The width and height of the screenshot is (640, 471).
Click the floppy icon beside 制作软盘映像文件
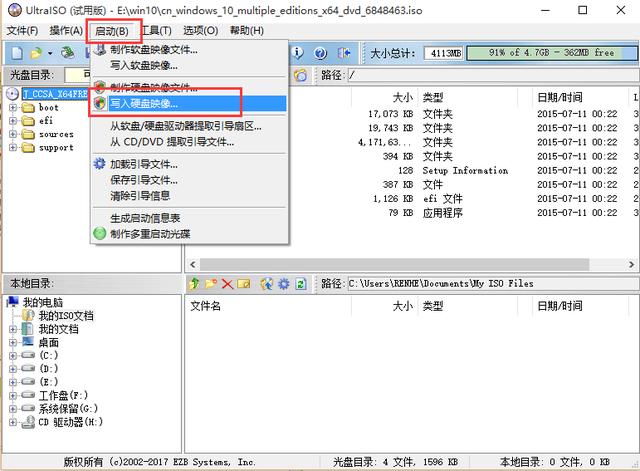[100, 49]
